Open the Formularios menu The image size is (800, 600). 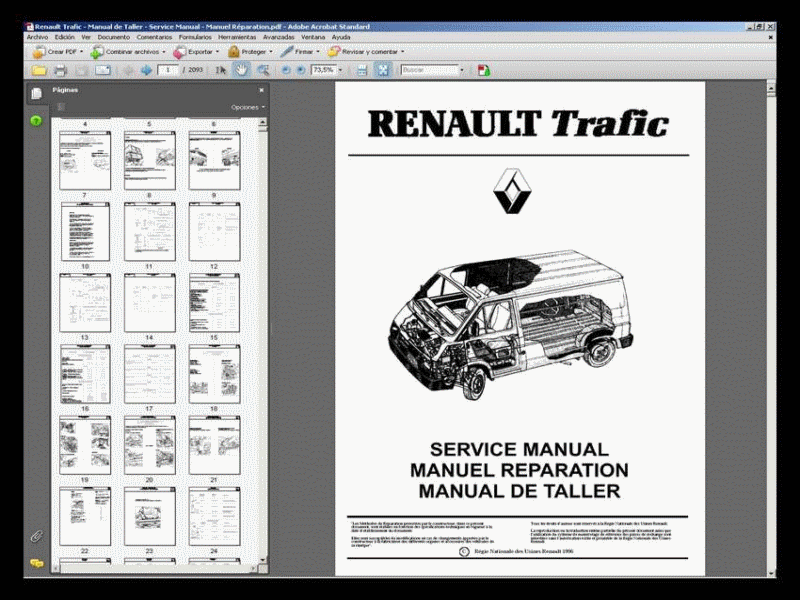tap(195, 37)
